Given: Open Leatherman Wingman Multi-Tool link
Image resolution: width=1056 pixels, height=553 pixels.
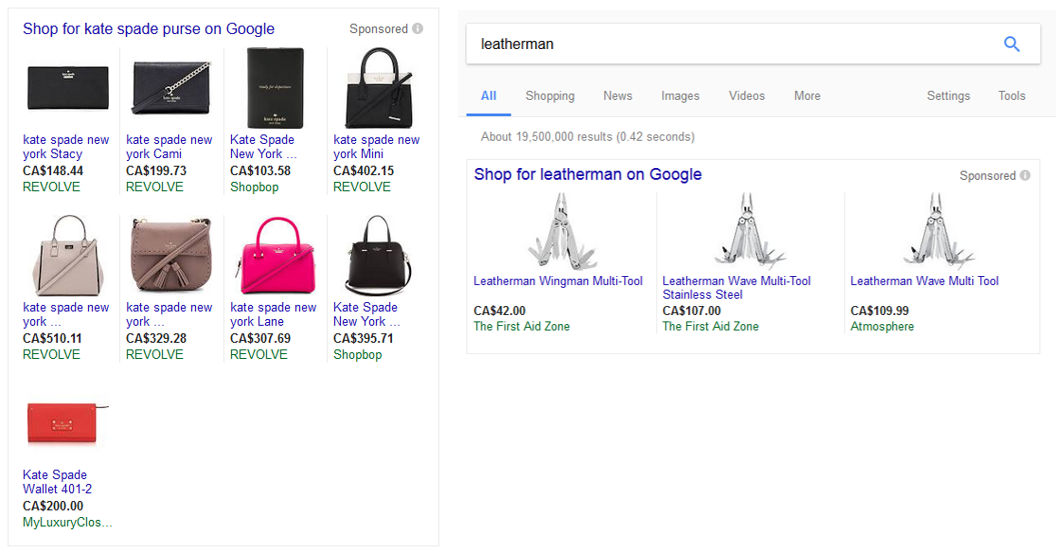Looking at the screenshot, I should (x=558, y=281).
